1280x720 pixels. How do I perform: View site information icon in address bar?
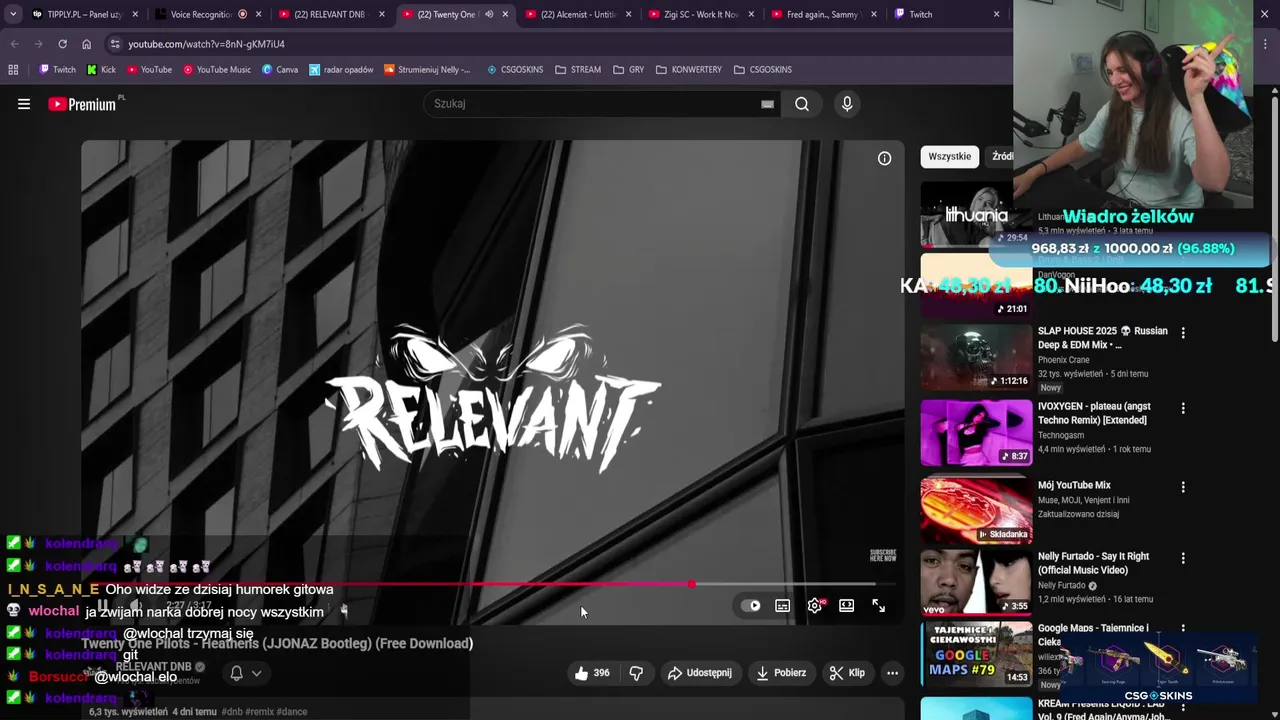(115, 44)
